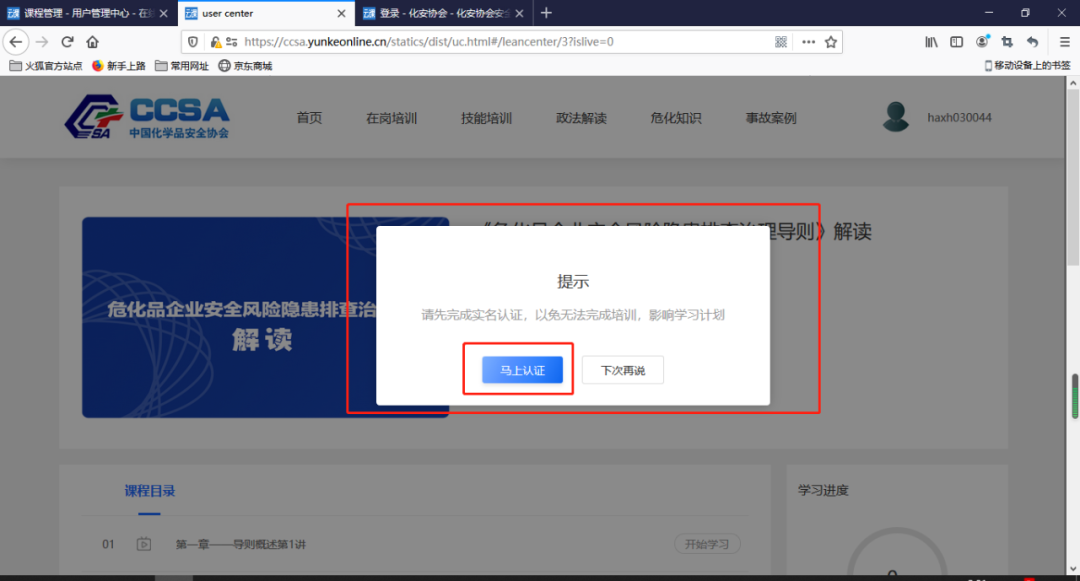This screenshot has height=581, width=1080.
Task: Go back with the browser back arrow
Action: (x=16, y=42)
